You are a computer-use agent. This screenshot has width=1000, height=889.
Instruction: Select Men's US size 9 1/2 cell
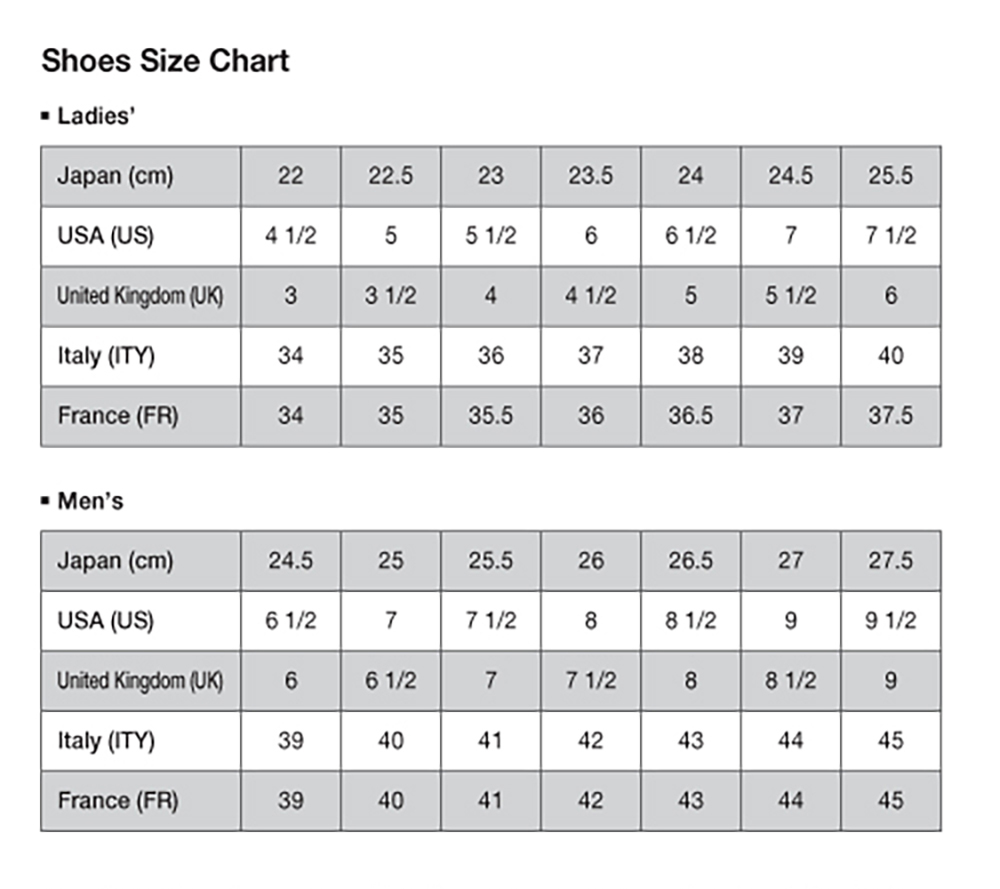pyautogui.click(x=890, y=621)
